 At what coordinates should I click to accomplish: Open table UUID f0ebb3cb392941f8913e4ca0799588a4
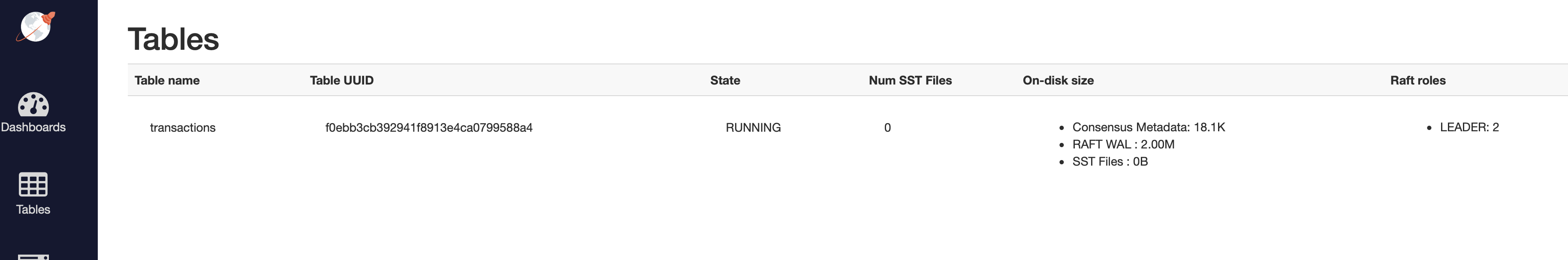coord(428,127)
